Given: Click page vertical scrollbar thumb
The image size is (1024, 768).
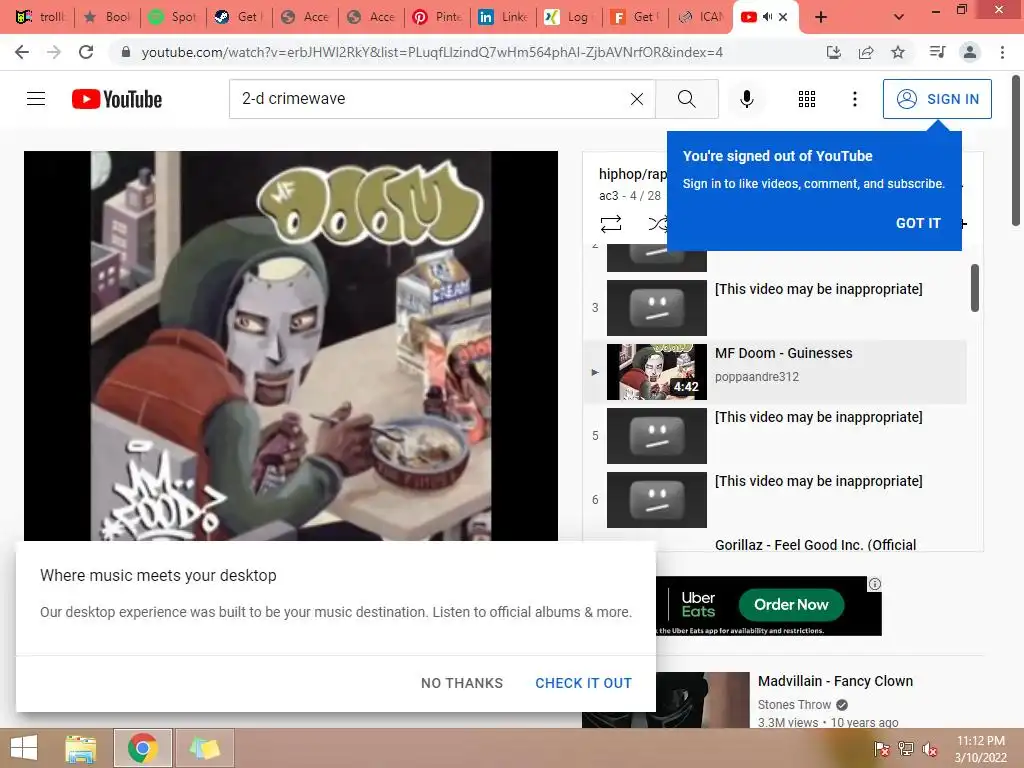Looking at the screenshot, I should (1016, 150).
